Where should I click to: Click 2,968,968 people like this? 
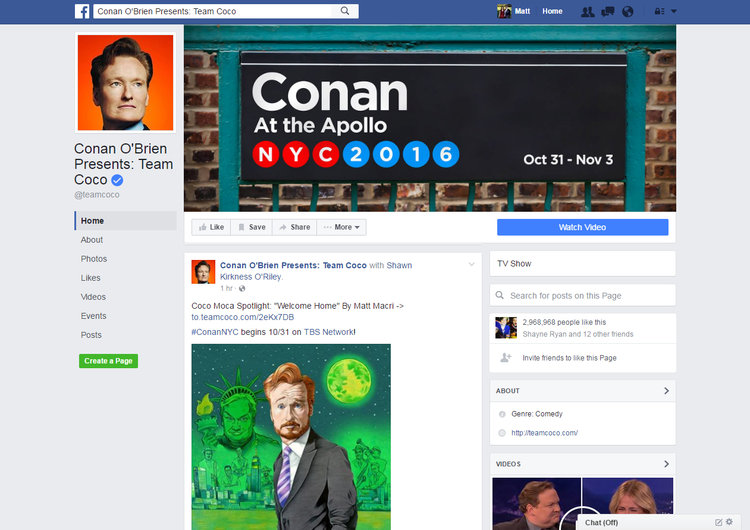(x=564, y=322)
